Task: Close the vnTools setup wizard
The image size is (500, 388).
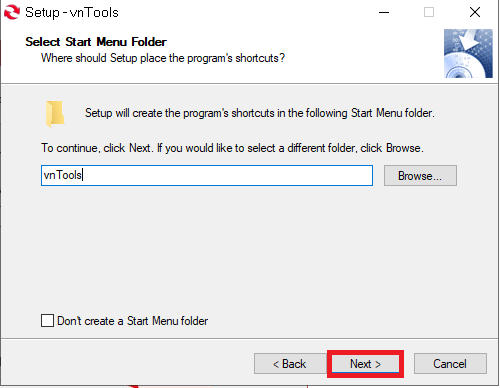Action: pyautogui.click(x=475, y=13)
